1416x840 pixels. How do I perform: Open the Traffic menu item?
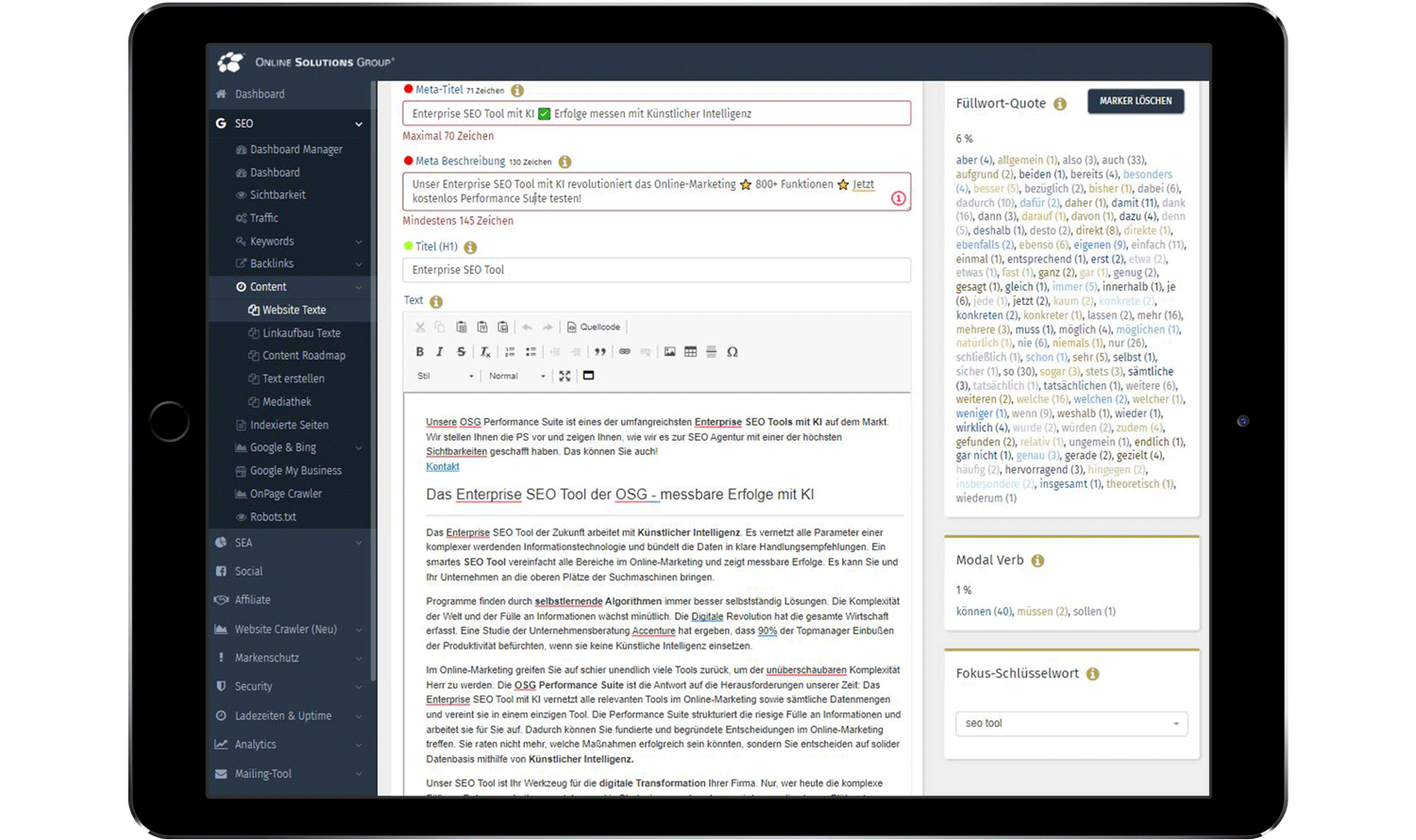[x=263, y=218]
